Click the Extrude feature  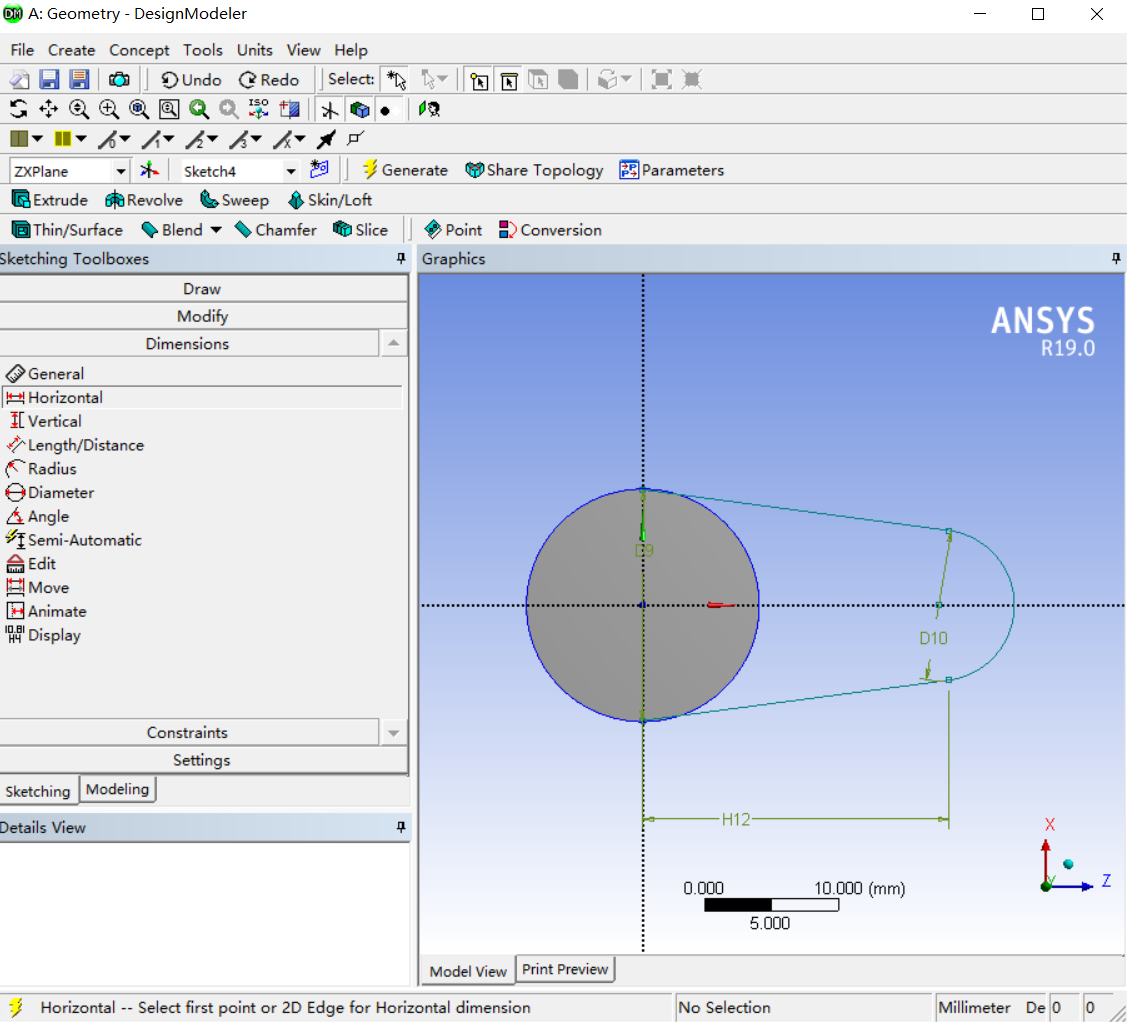pyautogui.click(x=50, y=200)
